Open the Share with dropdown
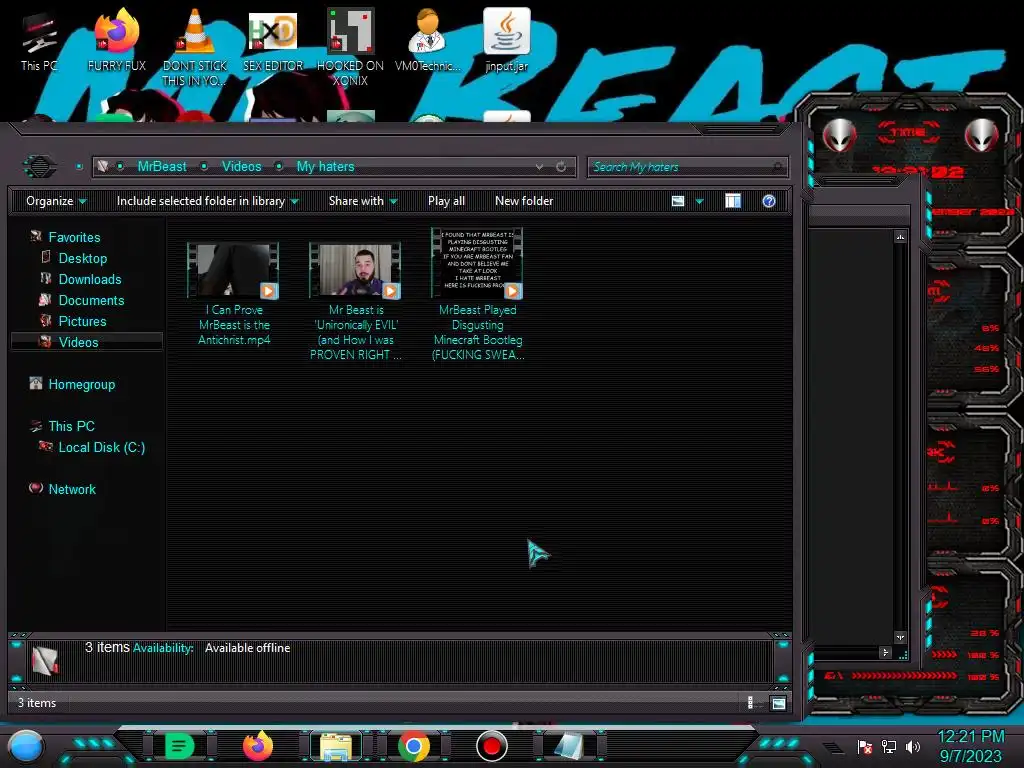This screenshot has width=1024, height=768. [x=362, y=201]
